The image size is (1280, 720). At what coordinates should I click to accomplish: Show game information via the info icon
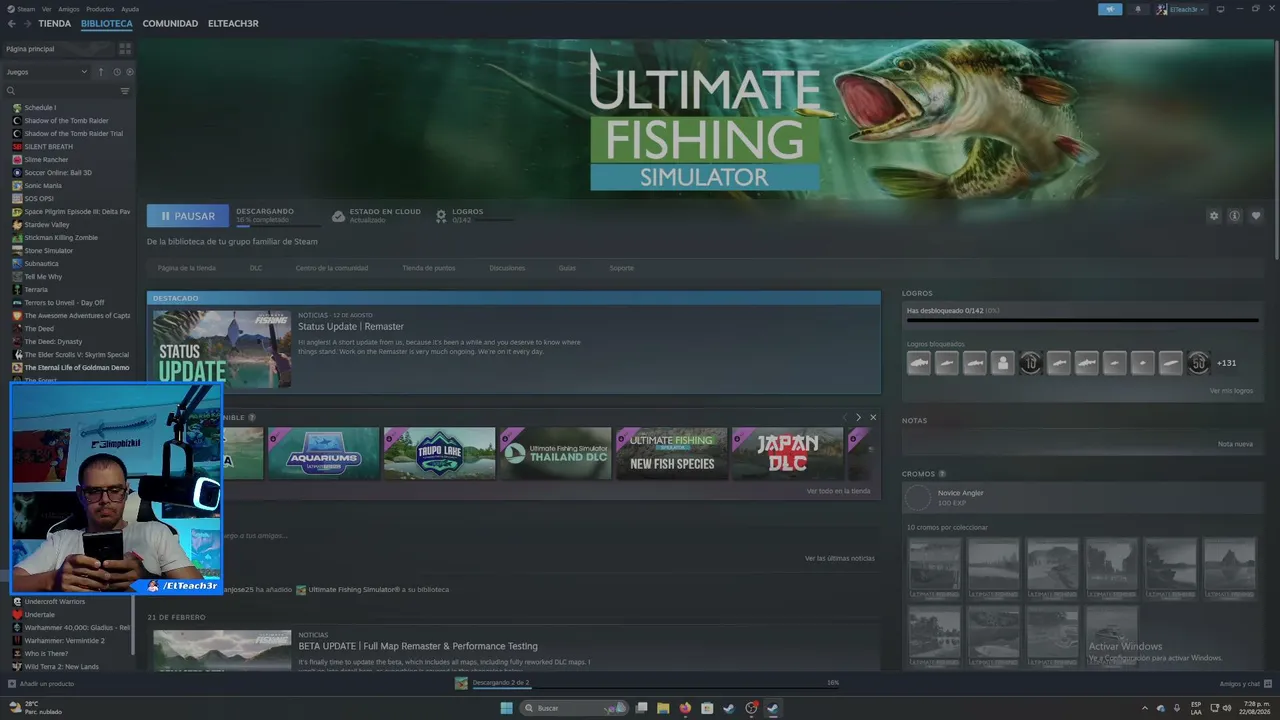pos(1235,216)
